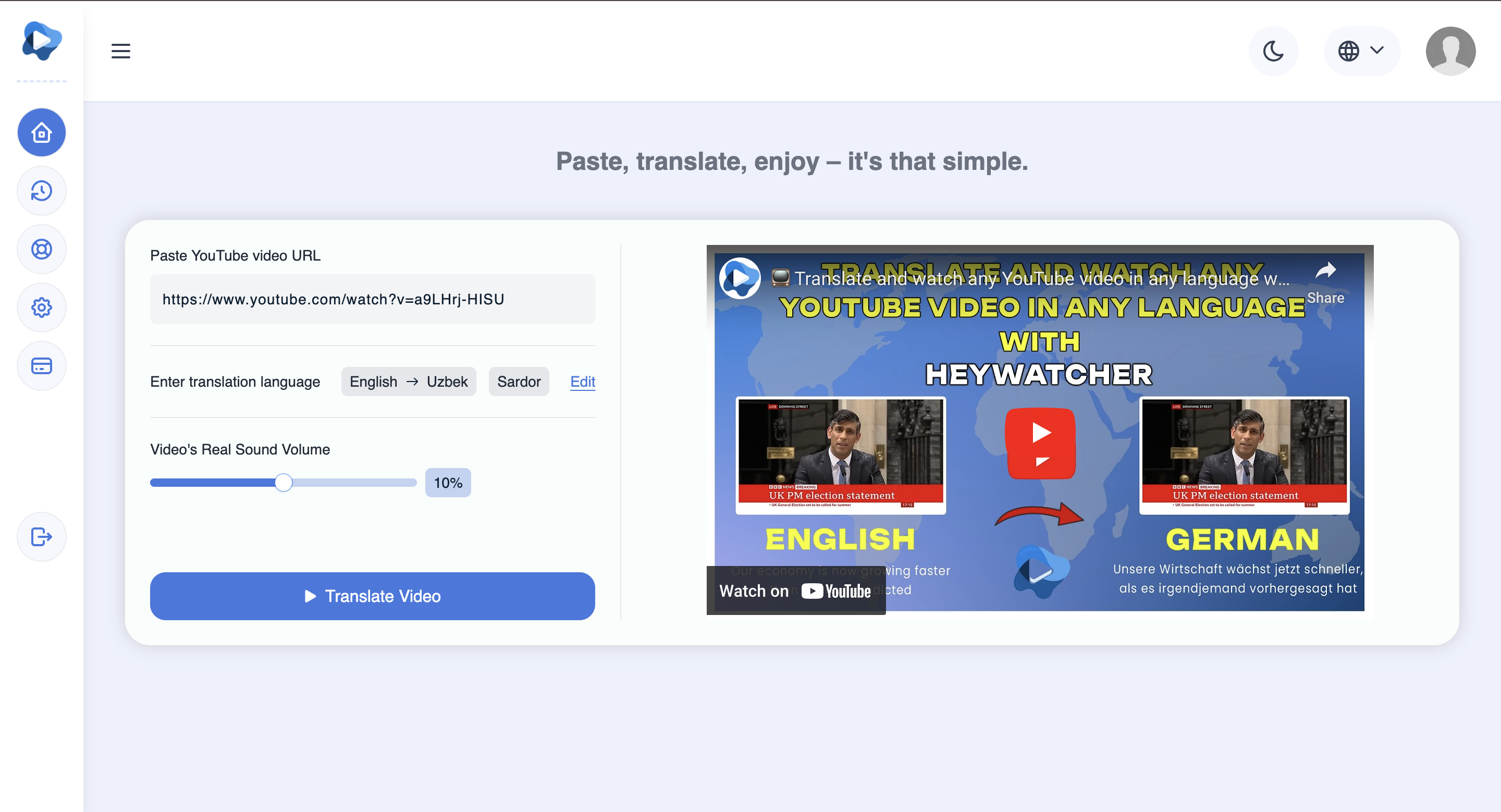
Task: Mute video by dragging volume to zero
Action: click(x=153, y=482)
